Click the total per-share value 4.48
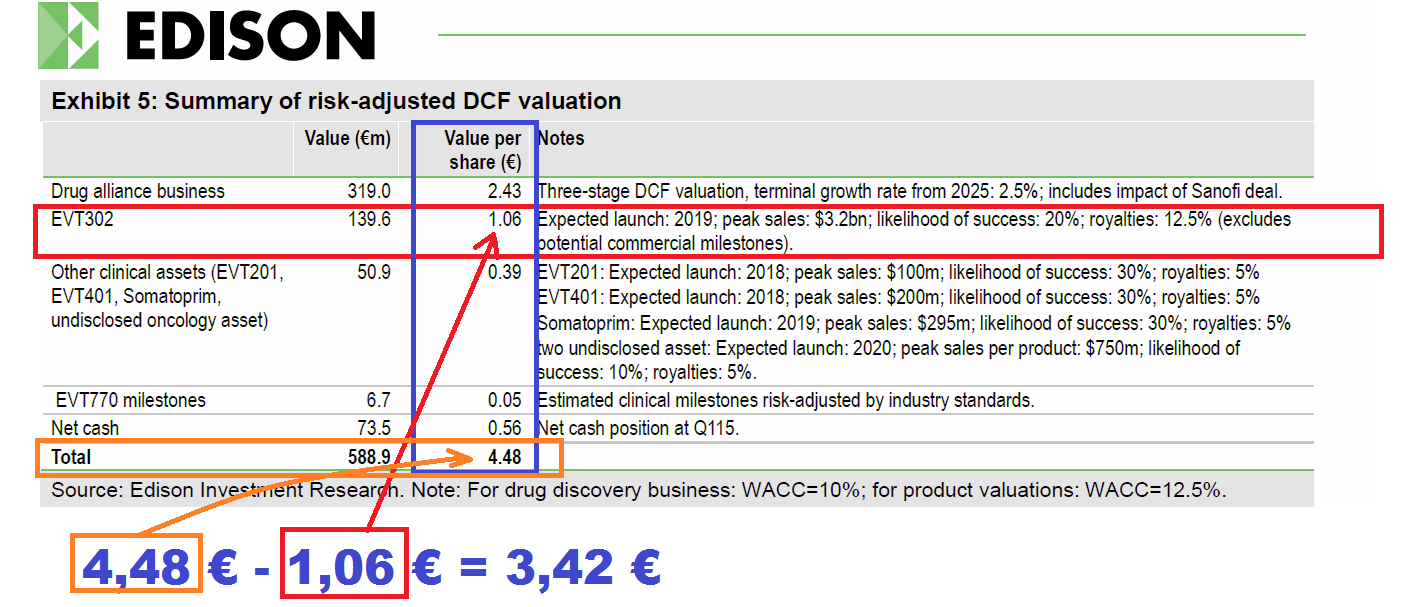The height and width of the screenshot is (607, 1407). [503, 457]
